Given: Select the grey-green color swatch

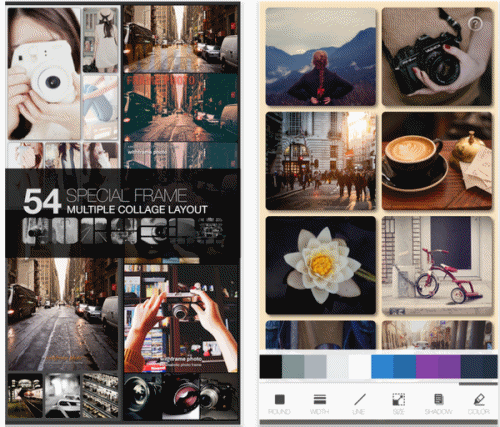Looking at the screenshot, I should (293, 367).
